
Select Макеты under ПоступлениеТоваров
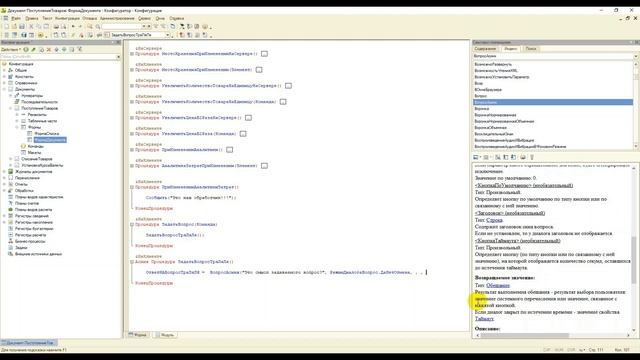34,153
